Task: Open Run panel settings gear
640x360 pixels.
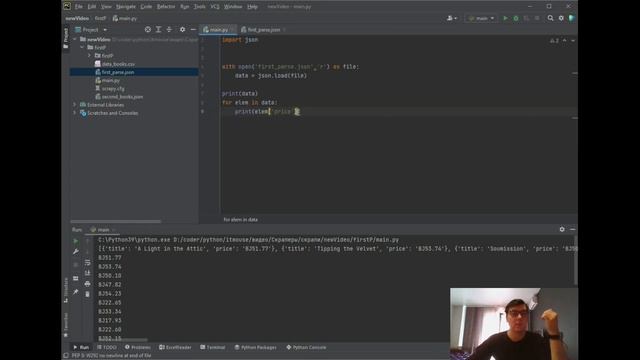Action: coord(562,229)
